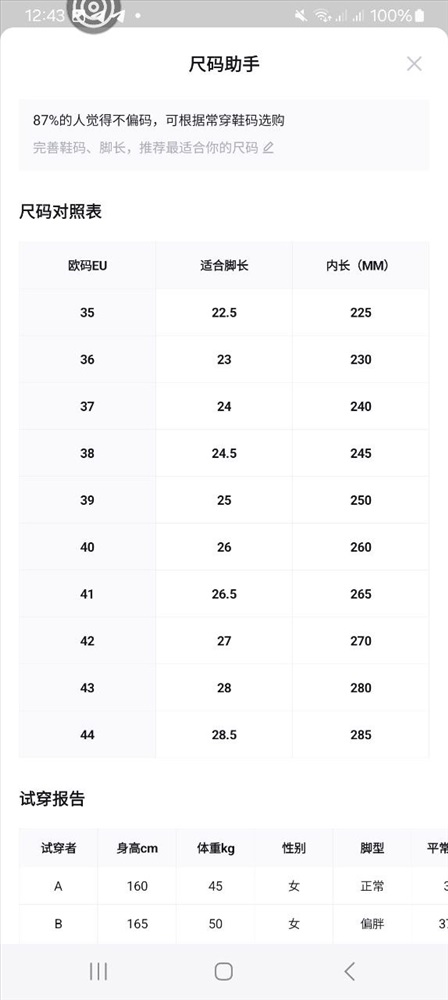Tap the 内长（MM） column header
The width and height of the screenshot is (448, 1000).
361,266
